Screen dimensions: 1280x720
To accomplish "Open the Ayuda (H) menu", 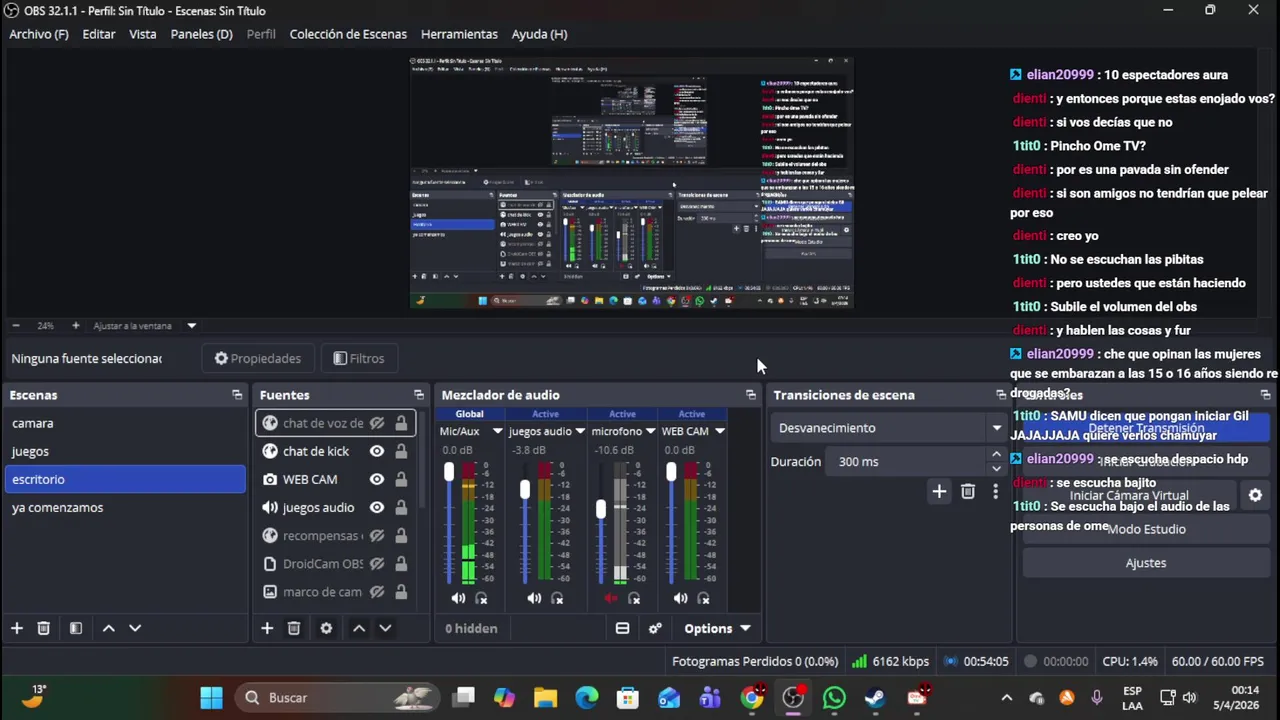I will 539,34.
